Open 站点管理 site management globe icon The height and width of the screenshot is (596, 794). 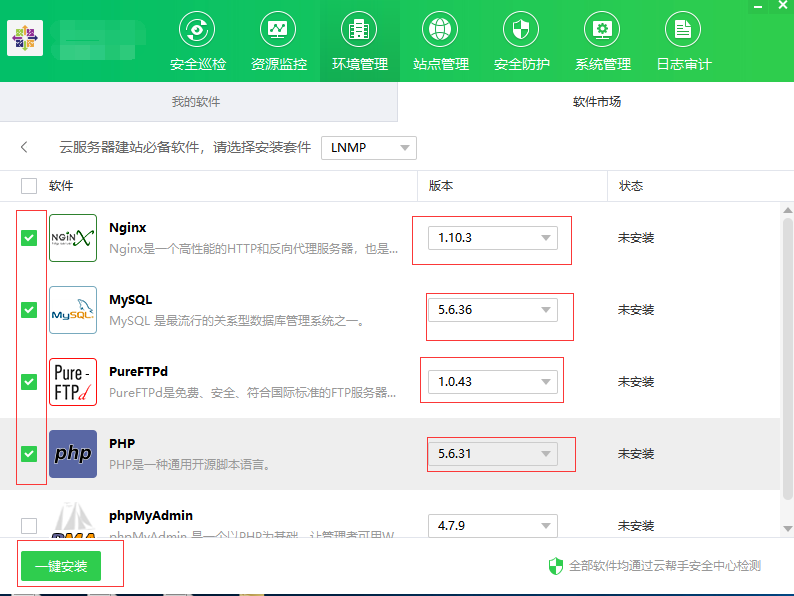(440, 29)
